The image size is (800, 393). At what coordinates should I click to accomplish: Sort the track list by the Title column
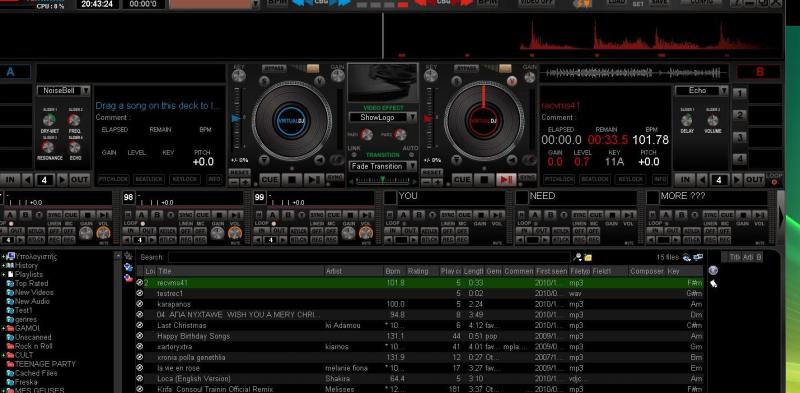[240, 272]
